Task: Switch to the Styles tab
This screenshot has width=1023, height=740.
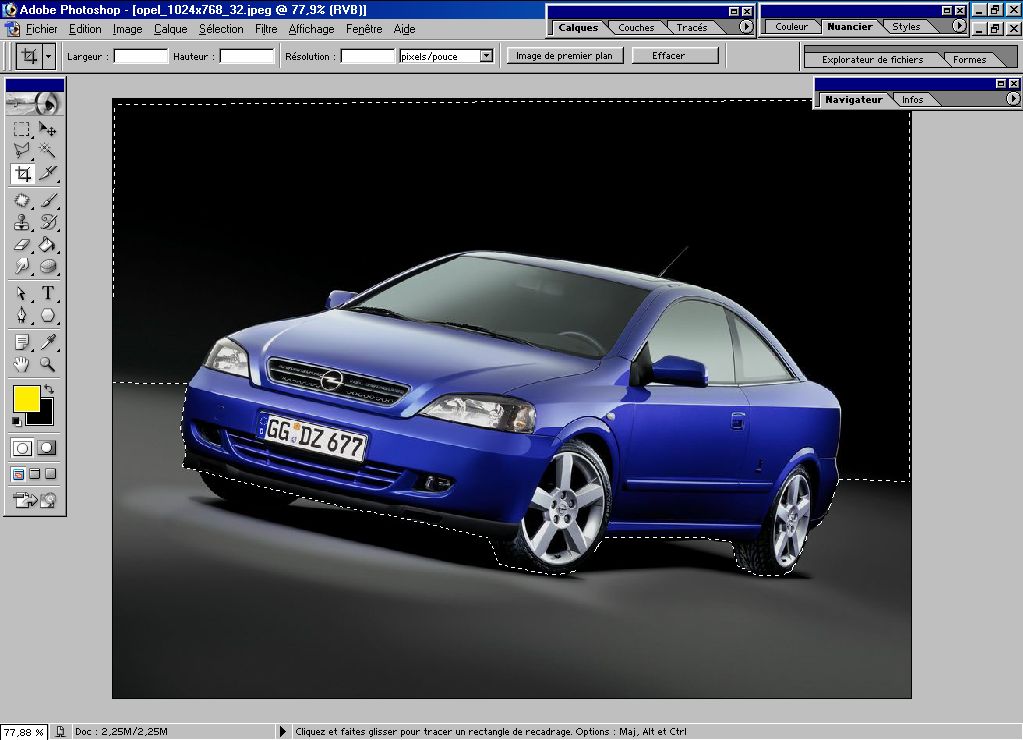Action: pyautogui.click(x=906, y=27)
